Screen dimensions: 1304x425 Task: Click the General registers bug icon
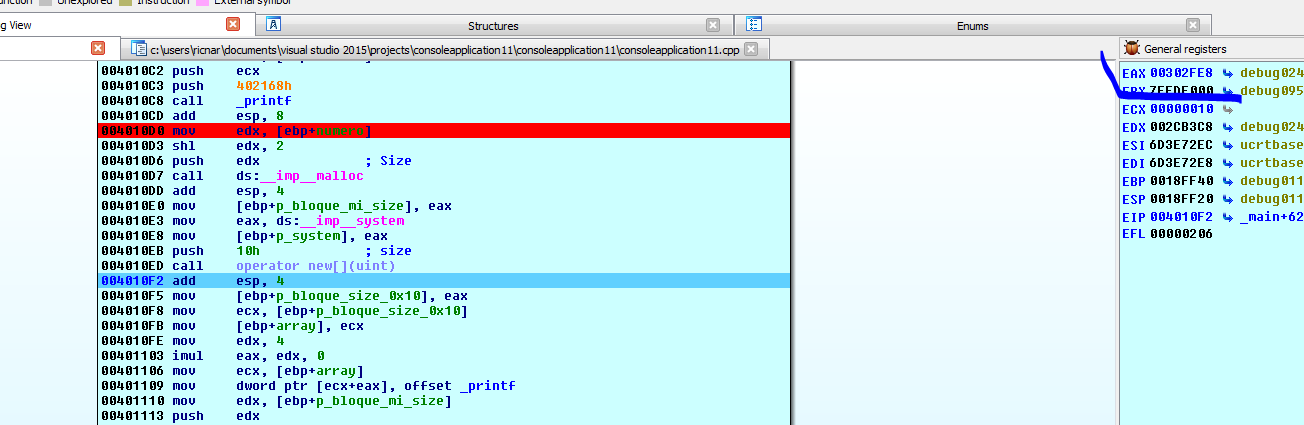(1131, 48)
